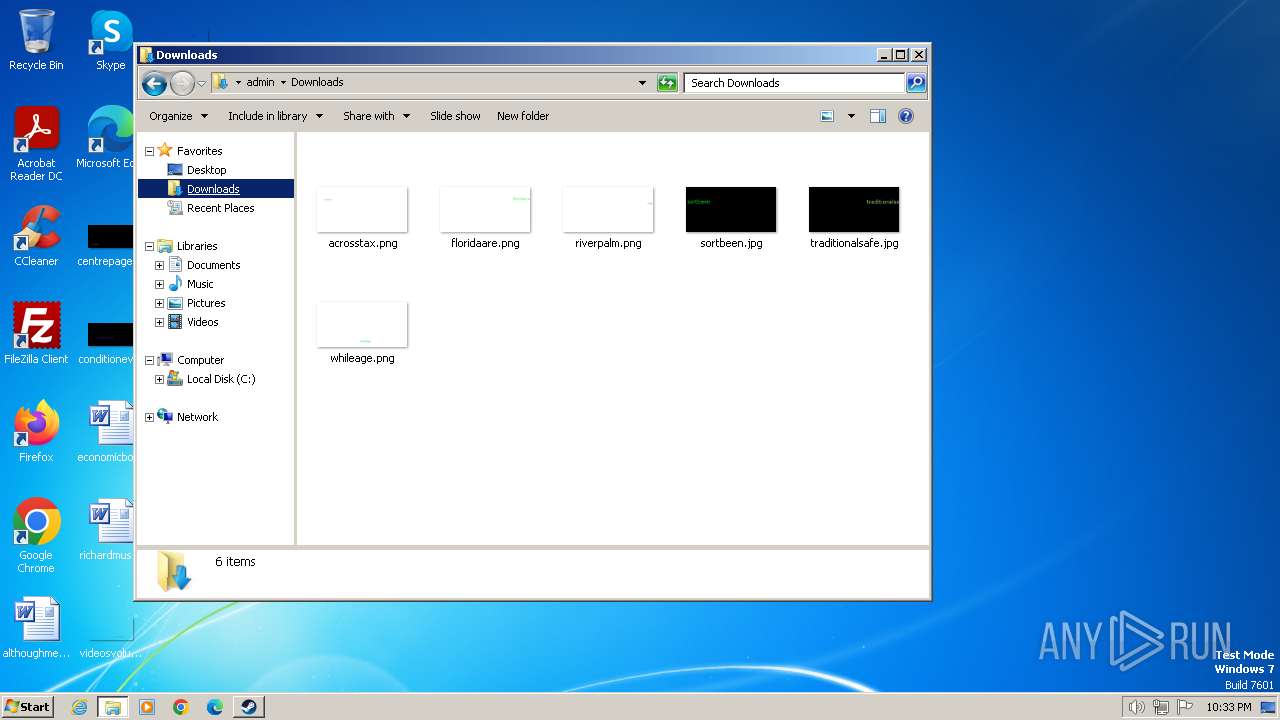Screen dimensions: 1280x720
Task: Click the File Explorer taskbar icon
Action: pyautogui.click(x=113, y=707)
